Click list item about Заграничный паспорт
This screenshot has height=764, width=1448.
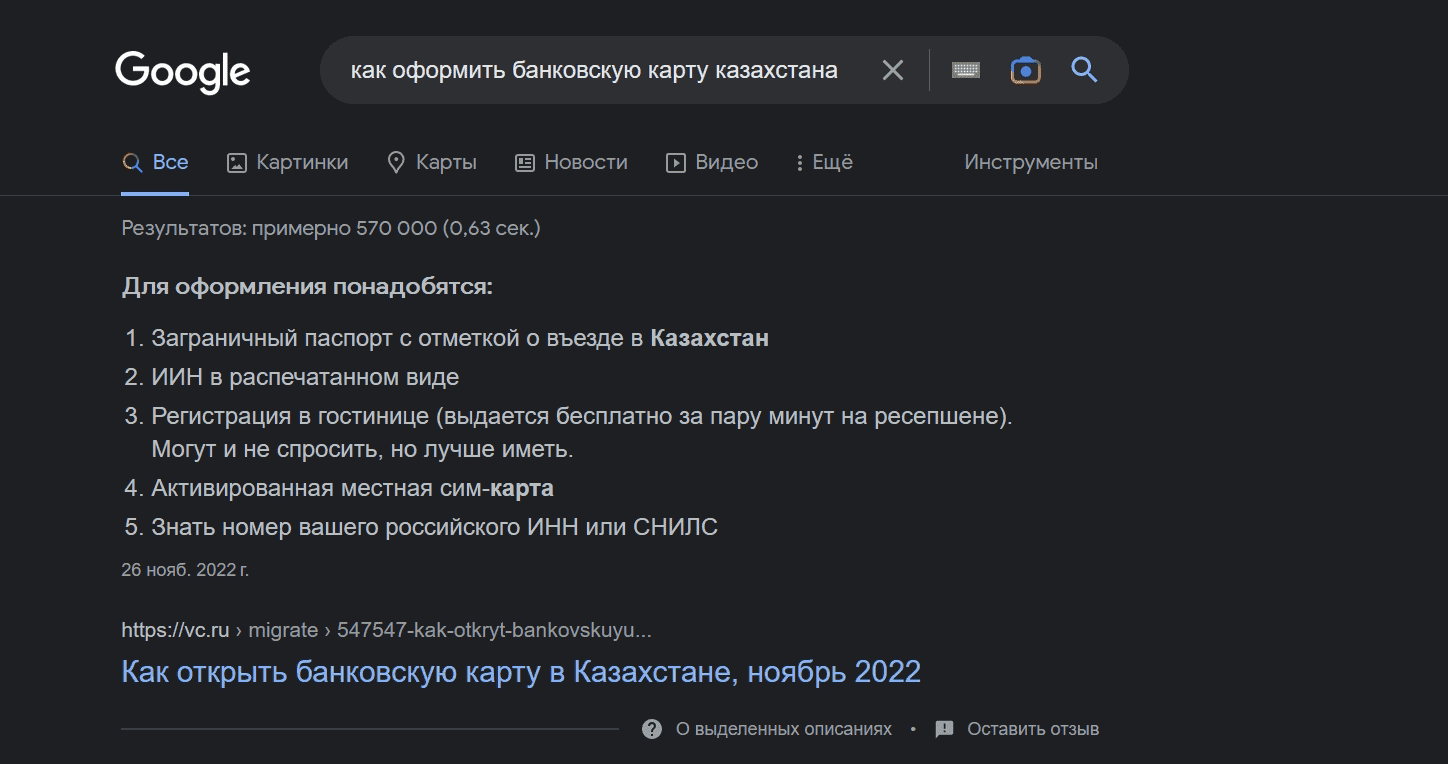(x=460, y=338)
